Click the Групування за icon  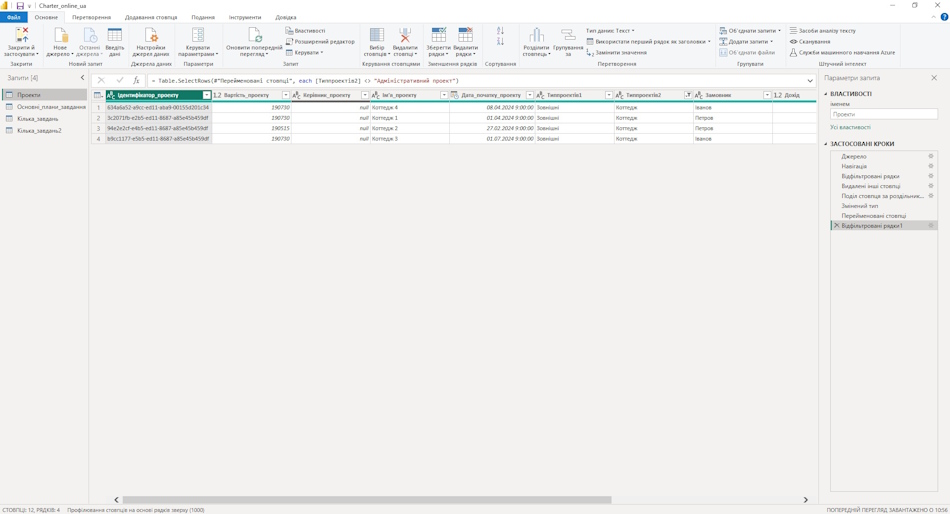pyautogui.click(x=568, y=35)
